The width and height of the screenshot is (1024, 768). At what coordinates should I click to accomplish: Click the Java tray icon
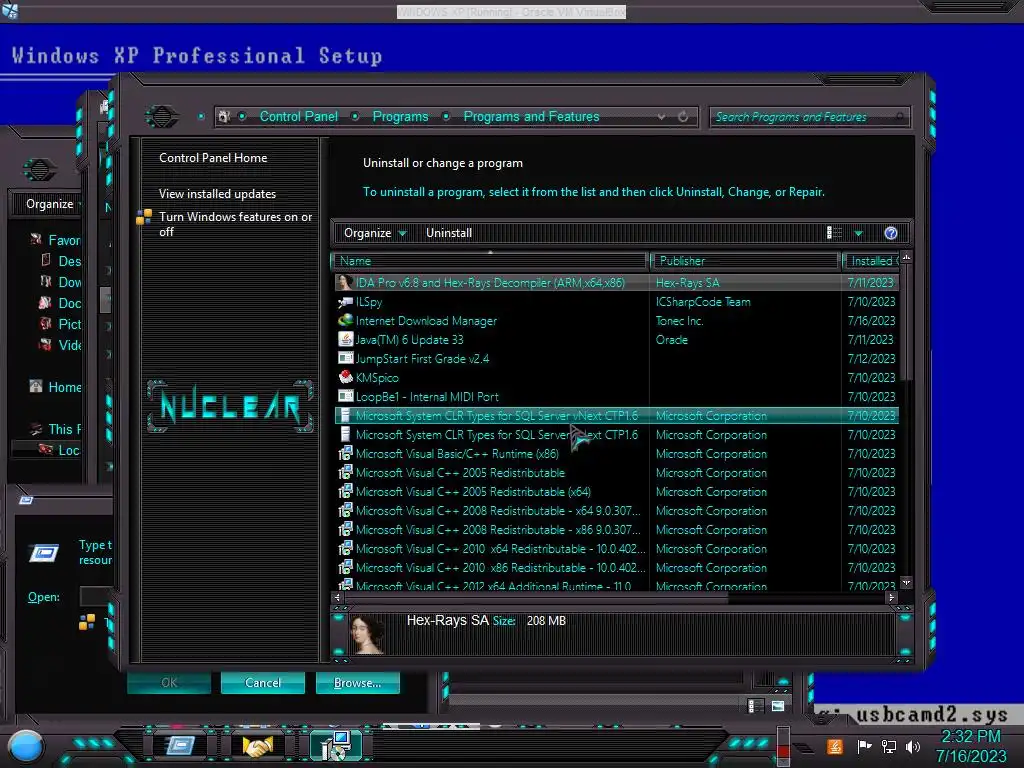coord(834,746)
